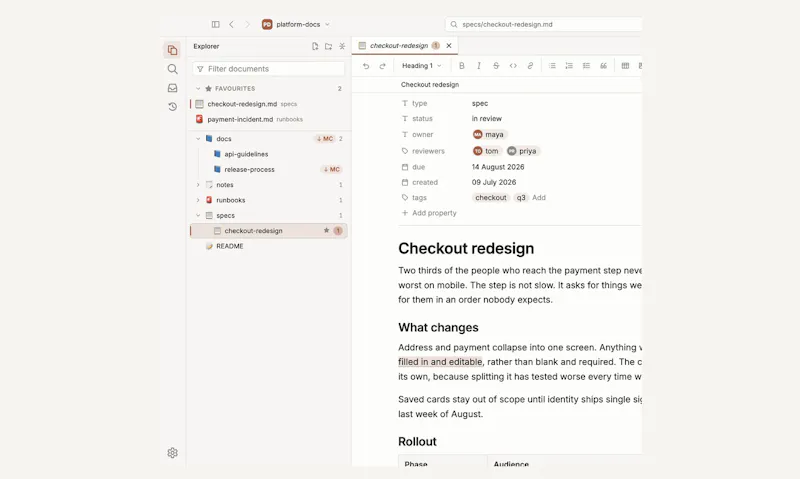Click the tom reviewer chip
The width and height of the screenshot is (800, 479).
coord(486,151)
